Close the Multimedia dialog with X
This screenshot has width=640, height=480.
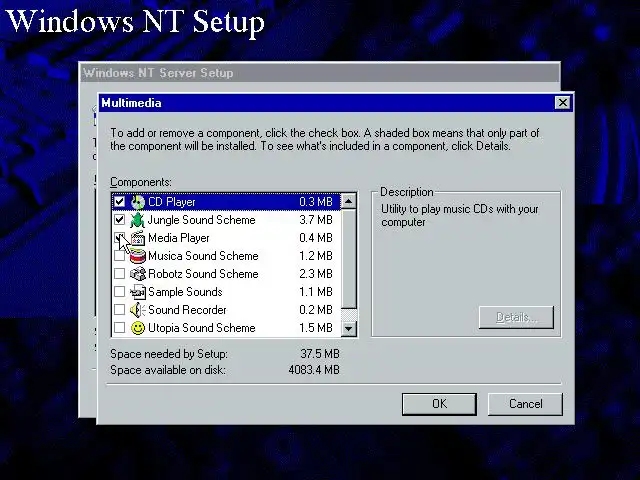click(562, 103)
